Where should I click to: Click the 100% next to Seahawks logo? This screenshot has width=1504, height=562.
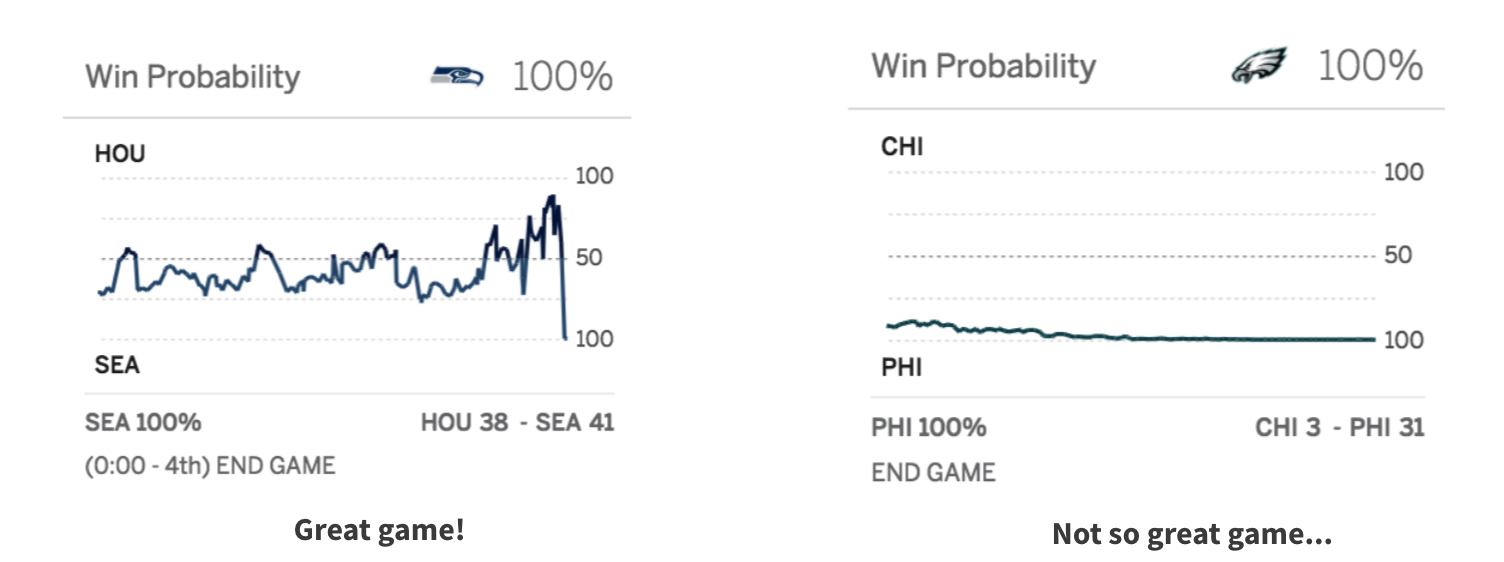click(562, 77)
